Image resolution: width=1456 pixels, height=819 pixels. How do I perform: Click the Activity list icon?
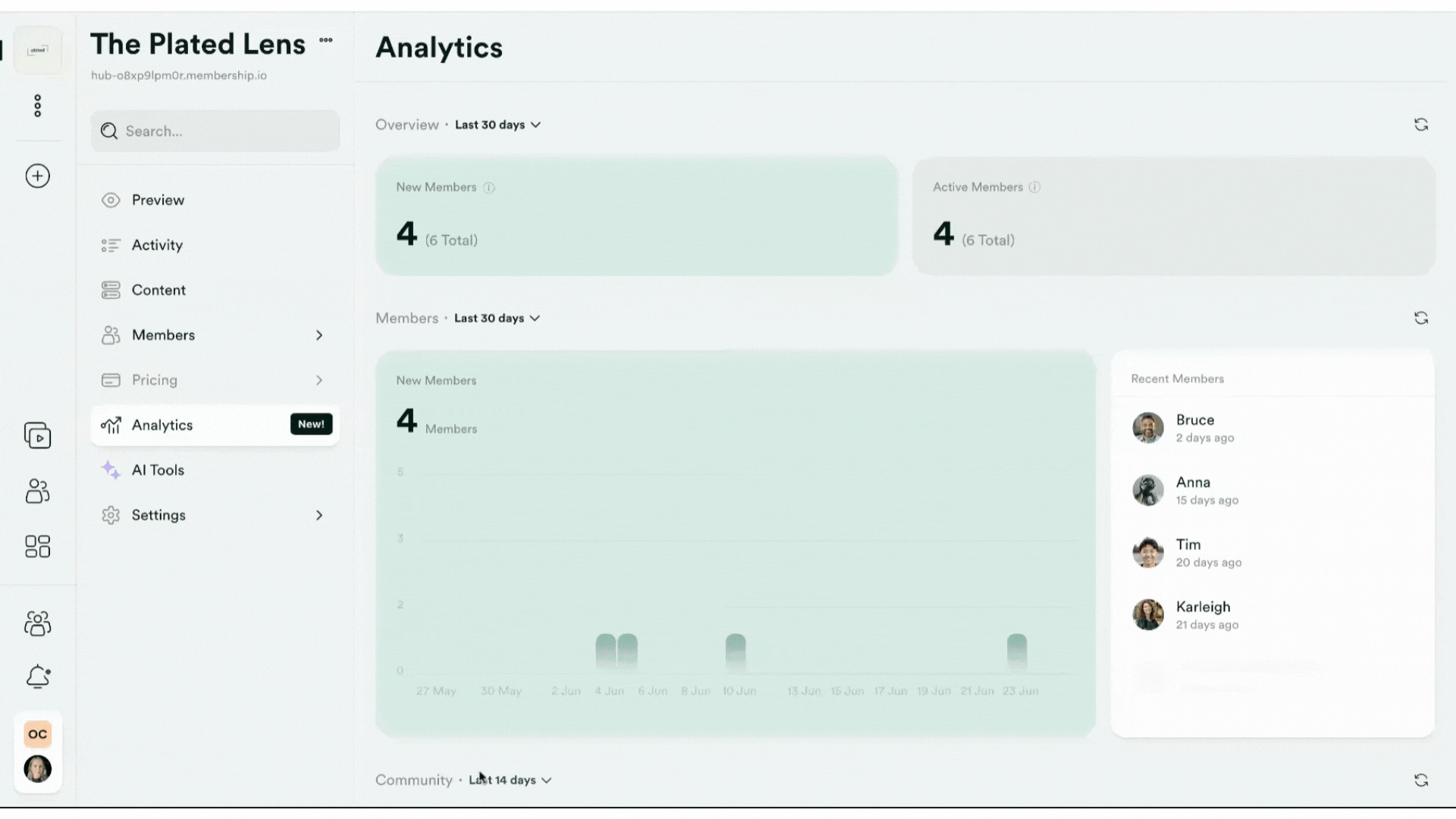point(111,245)
